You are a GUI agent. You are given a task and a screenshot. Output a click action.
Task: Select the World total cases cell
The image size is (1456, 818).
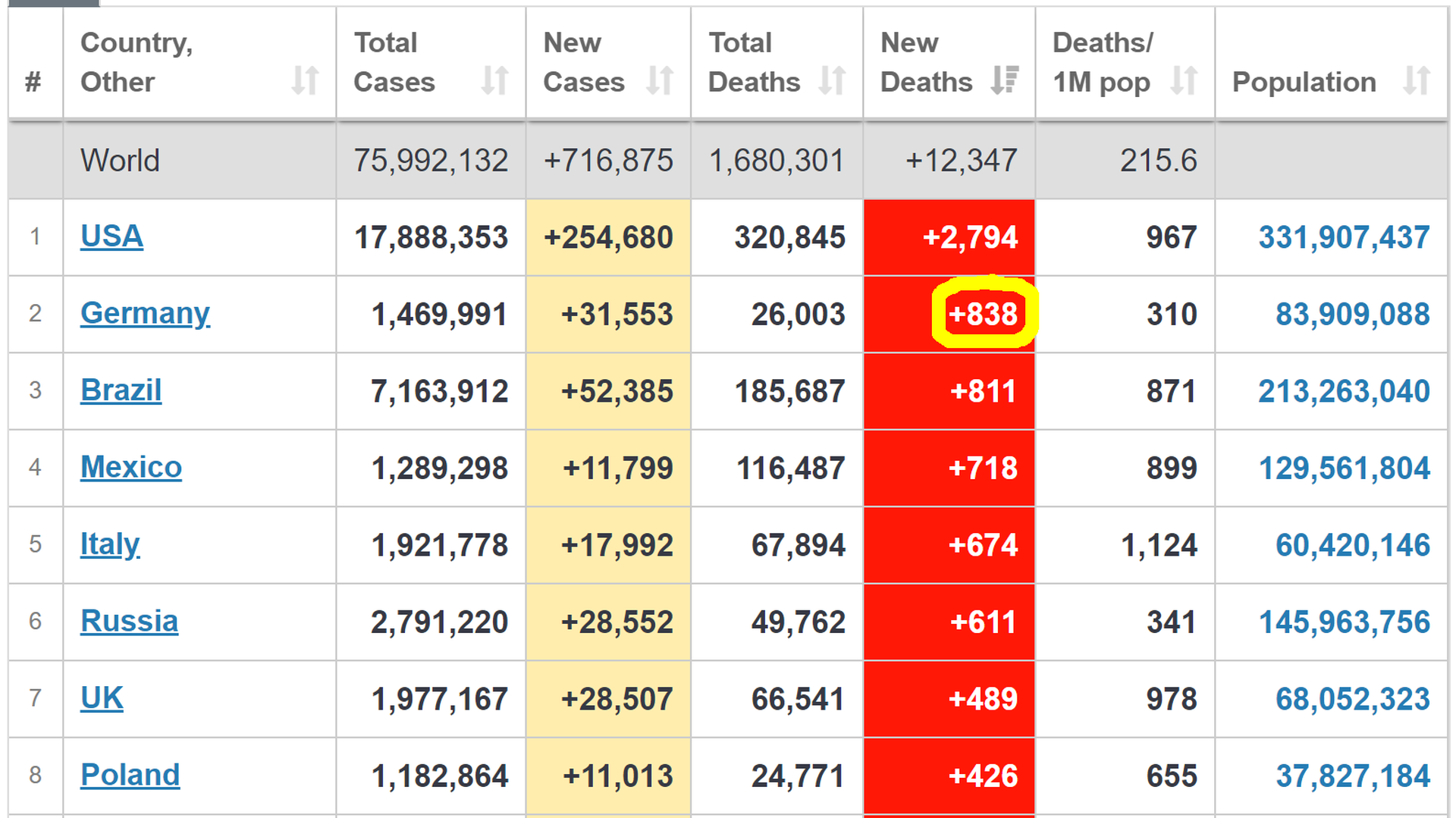click(x=431, y=161)
